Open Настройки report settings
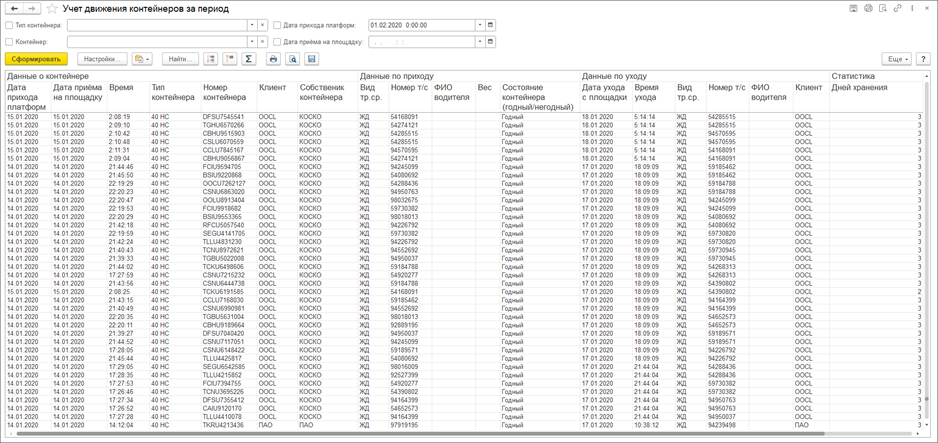This screenshot has width=938, height=443. click(102, 59)
